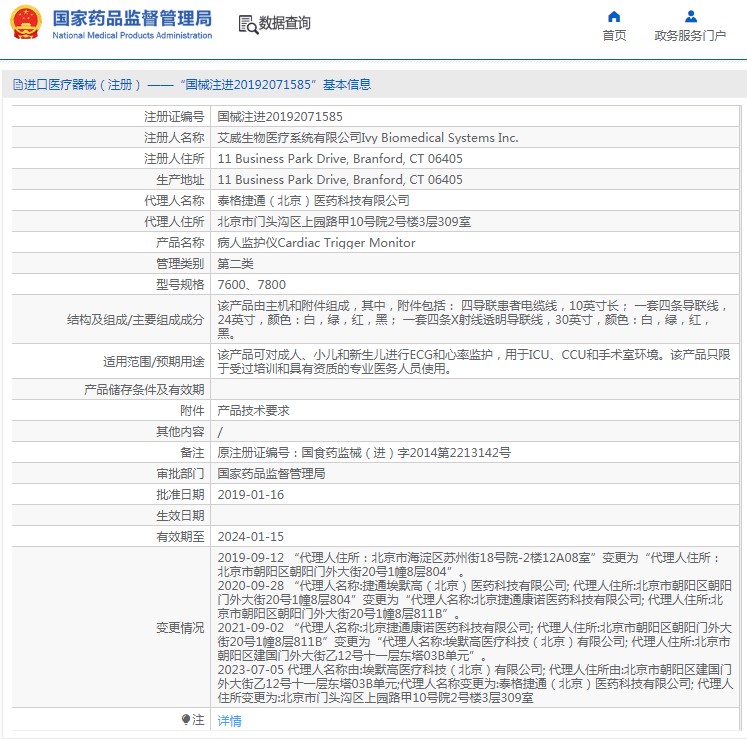Click agent address 北京市门头沟区上园路甲10号院 value

tap(344, 222)
